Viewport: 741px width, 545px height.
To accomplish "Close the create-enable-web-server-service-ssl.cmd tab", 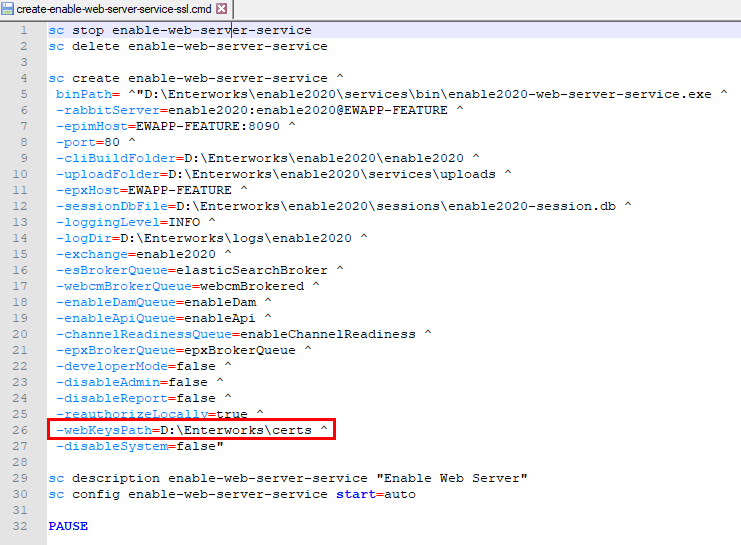I will coord(222,9).
